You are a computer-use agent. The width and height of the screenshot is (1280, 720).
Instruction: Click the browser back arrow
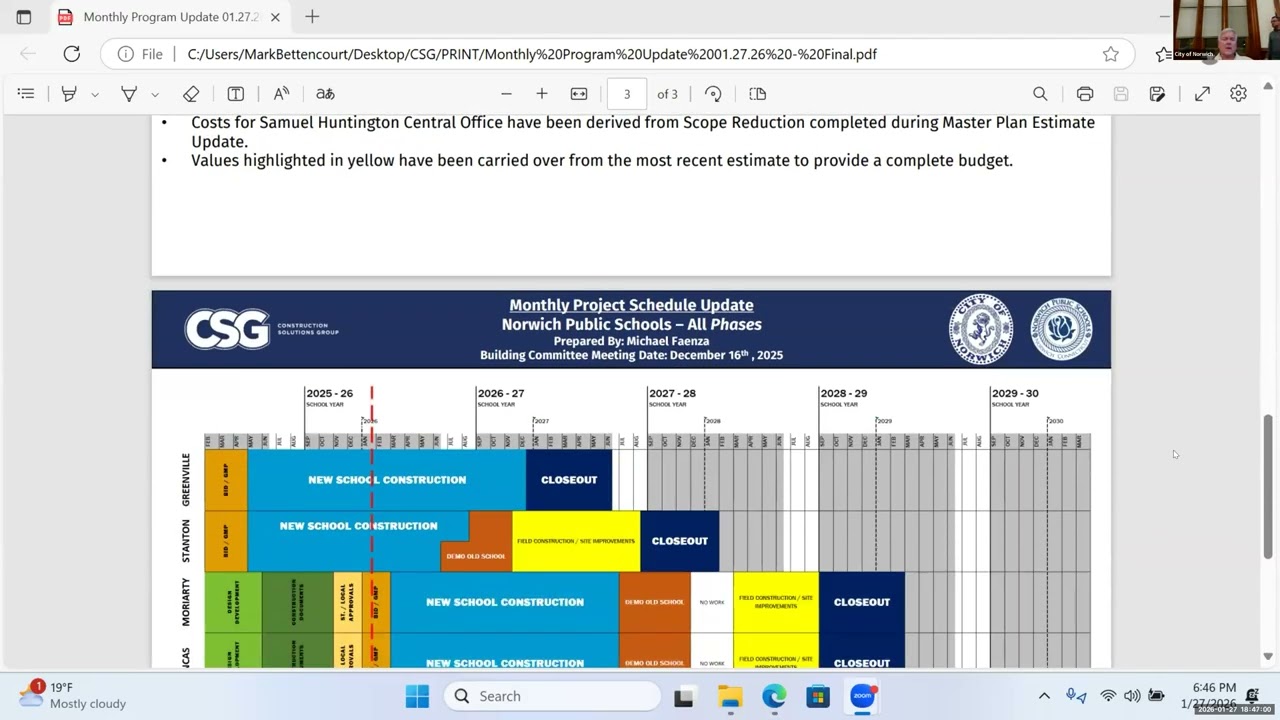coord(28,54)
